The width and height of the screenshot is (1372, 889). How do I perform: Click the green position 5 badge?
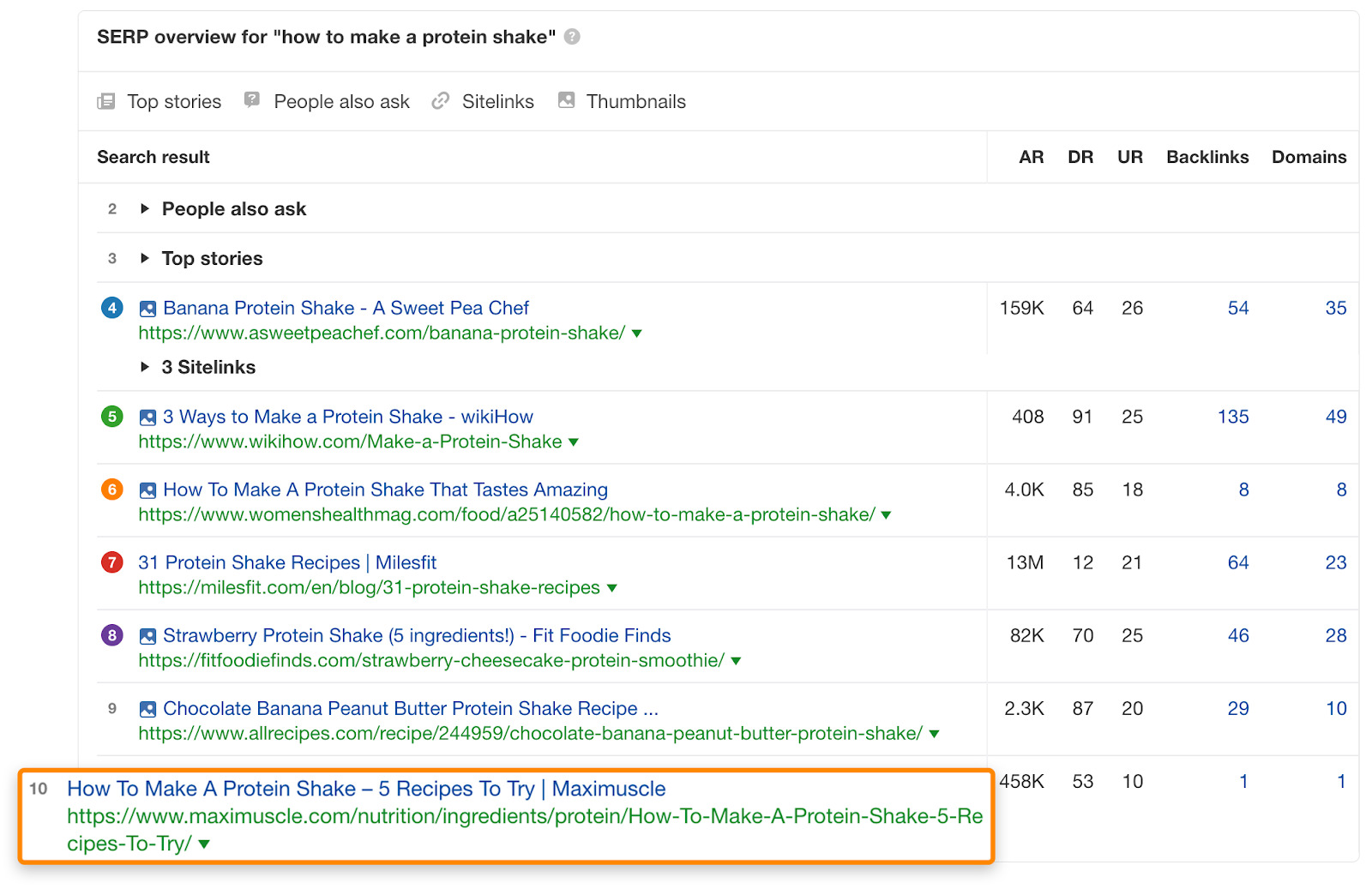click(112, 417)
